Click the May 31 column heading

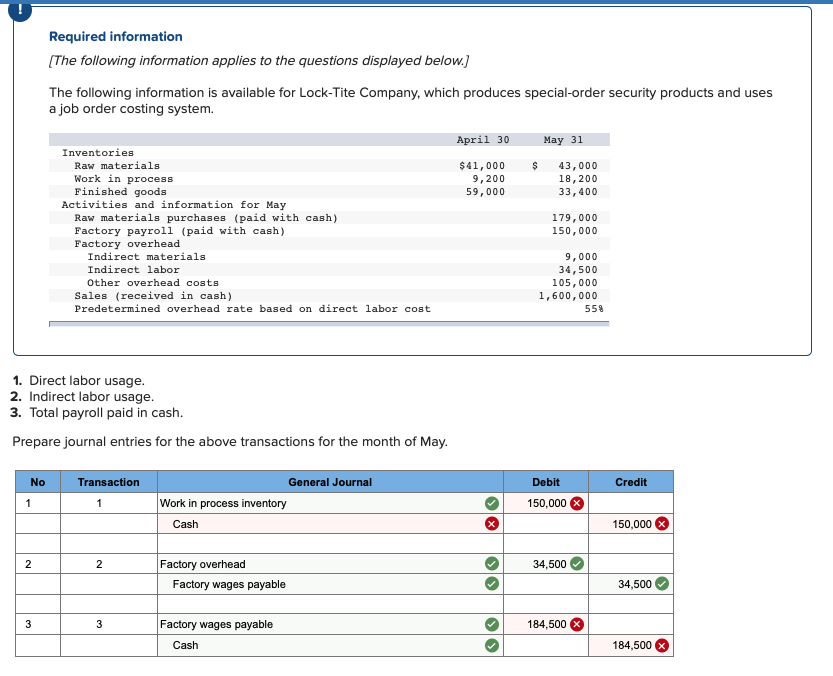(x=563, y=140)
